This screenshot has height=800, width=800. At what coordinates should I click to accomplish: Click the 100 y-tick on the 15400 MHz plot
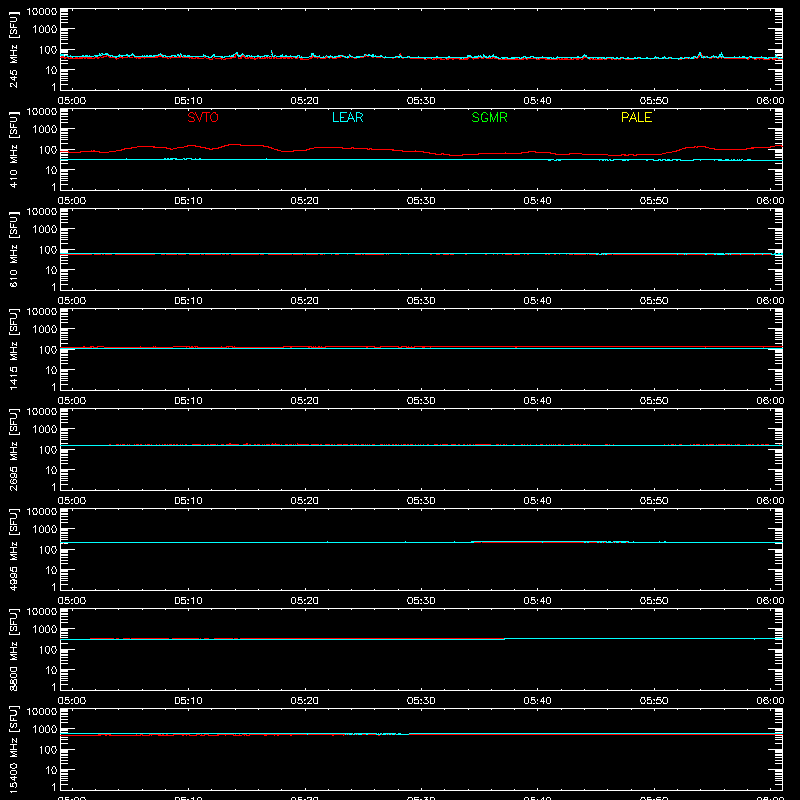(48, 750)
